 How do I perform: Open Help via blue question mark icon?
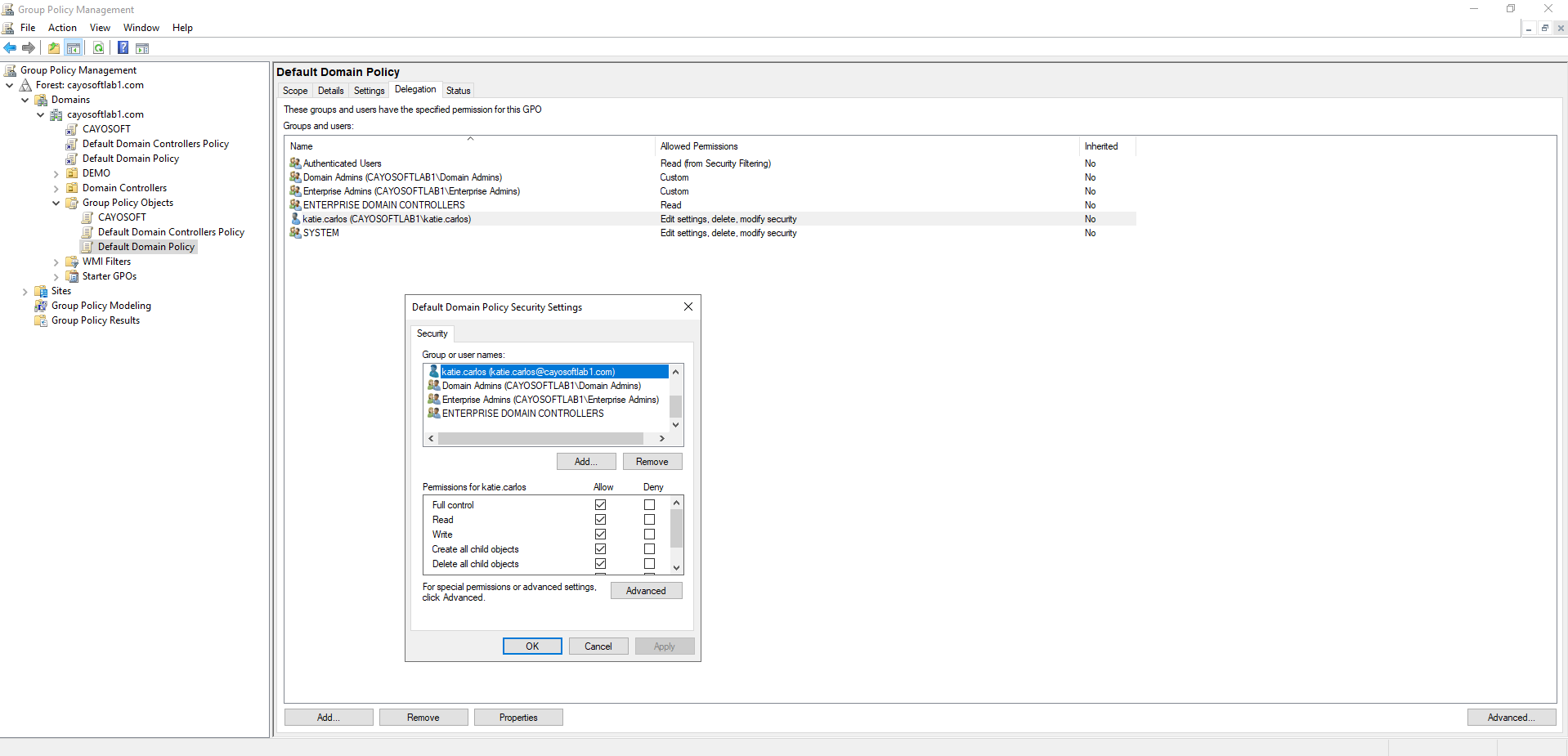(x=123, y=48)
